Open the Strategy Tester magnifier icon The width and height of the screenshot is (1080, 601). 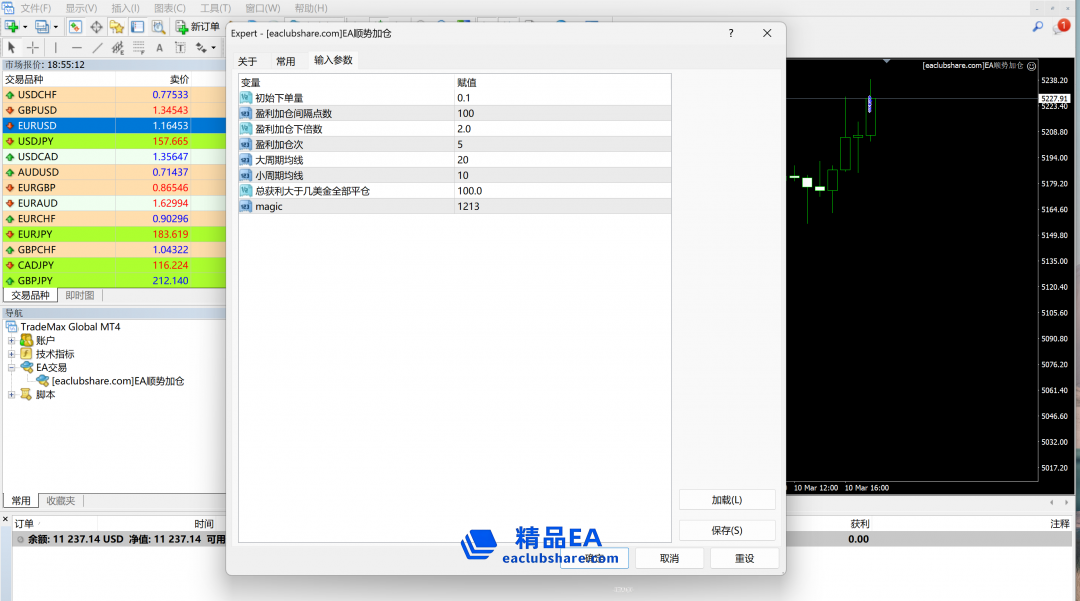[158, 27]
